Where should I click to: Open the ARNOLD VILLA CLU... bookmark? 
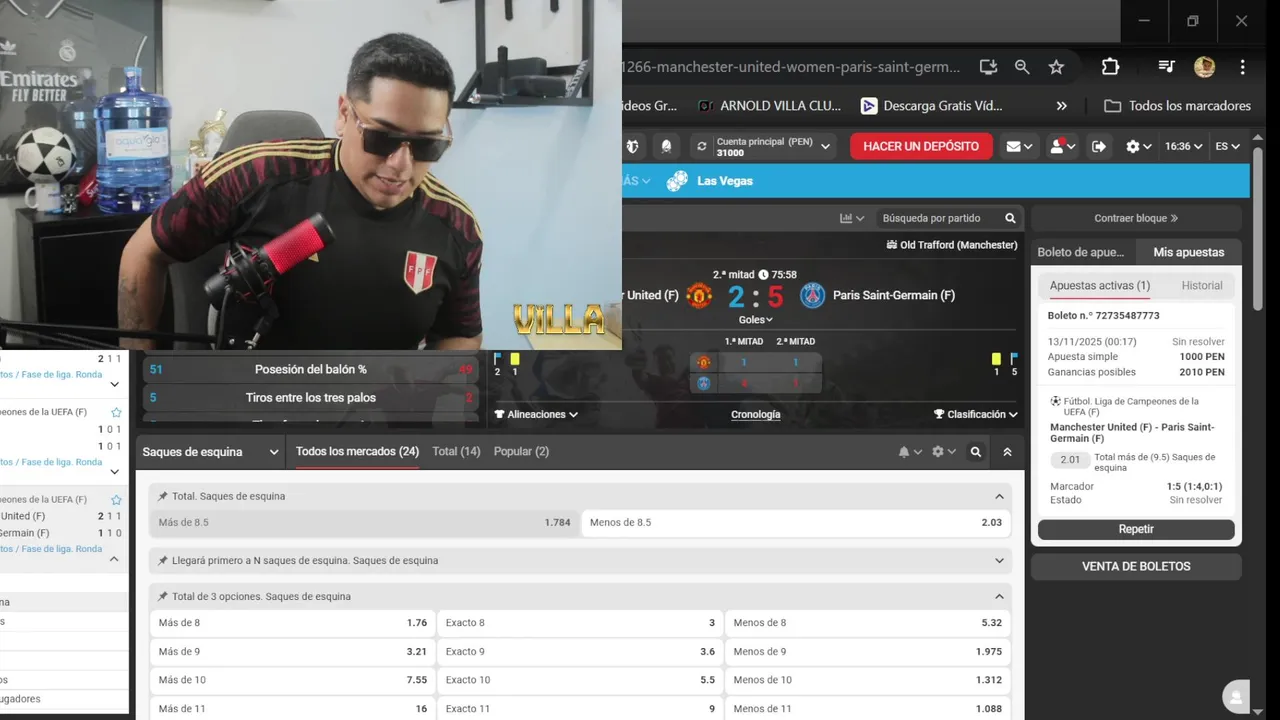pyautogui.click(x=769, y=106)
